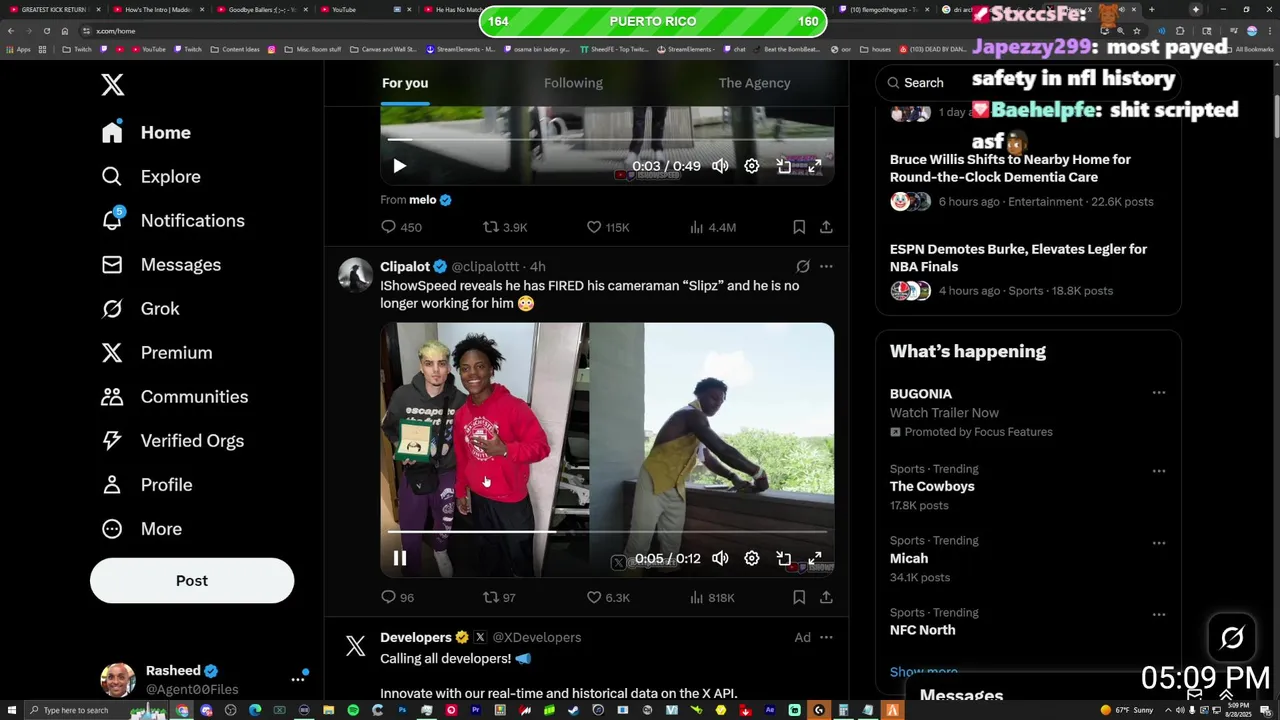Open Explore page
The height and width of the screenshot is (720, 1280).
[x=151, y=176]
